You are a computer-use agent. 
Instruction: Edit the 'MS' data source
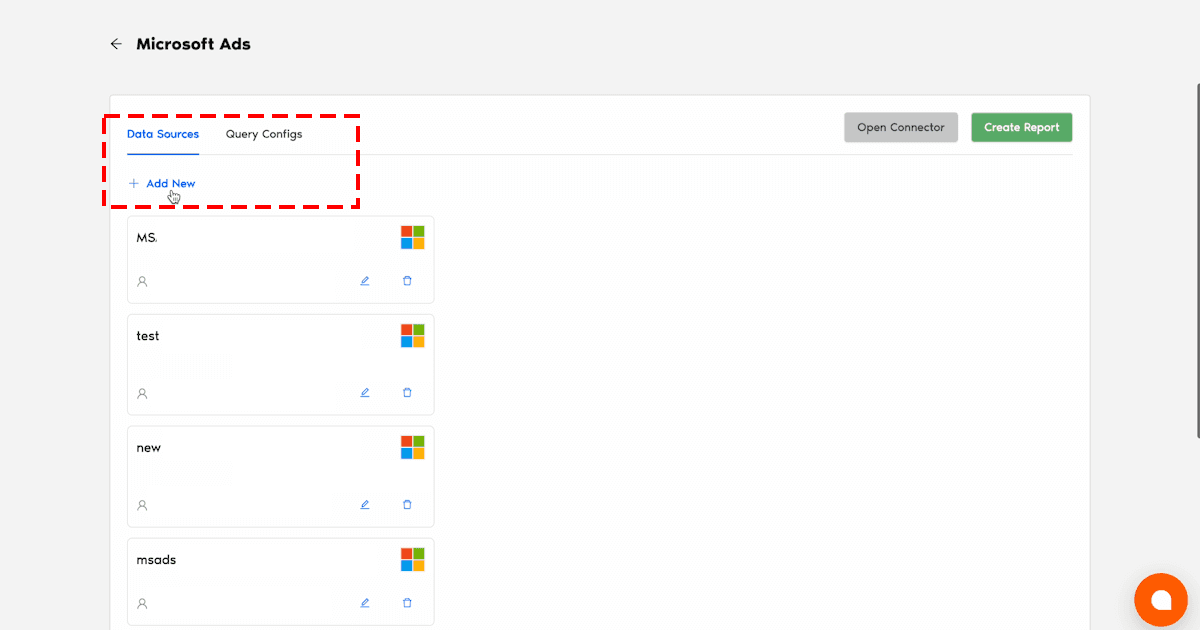(x=365, y=281)
